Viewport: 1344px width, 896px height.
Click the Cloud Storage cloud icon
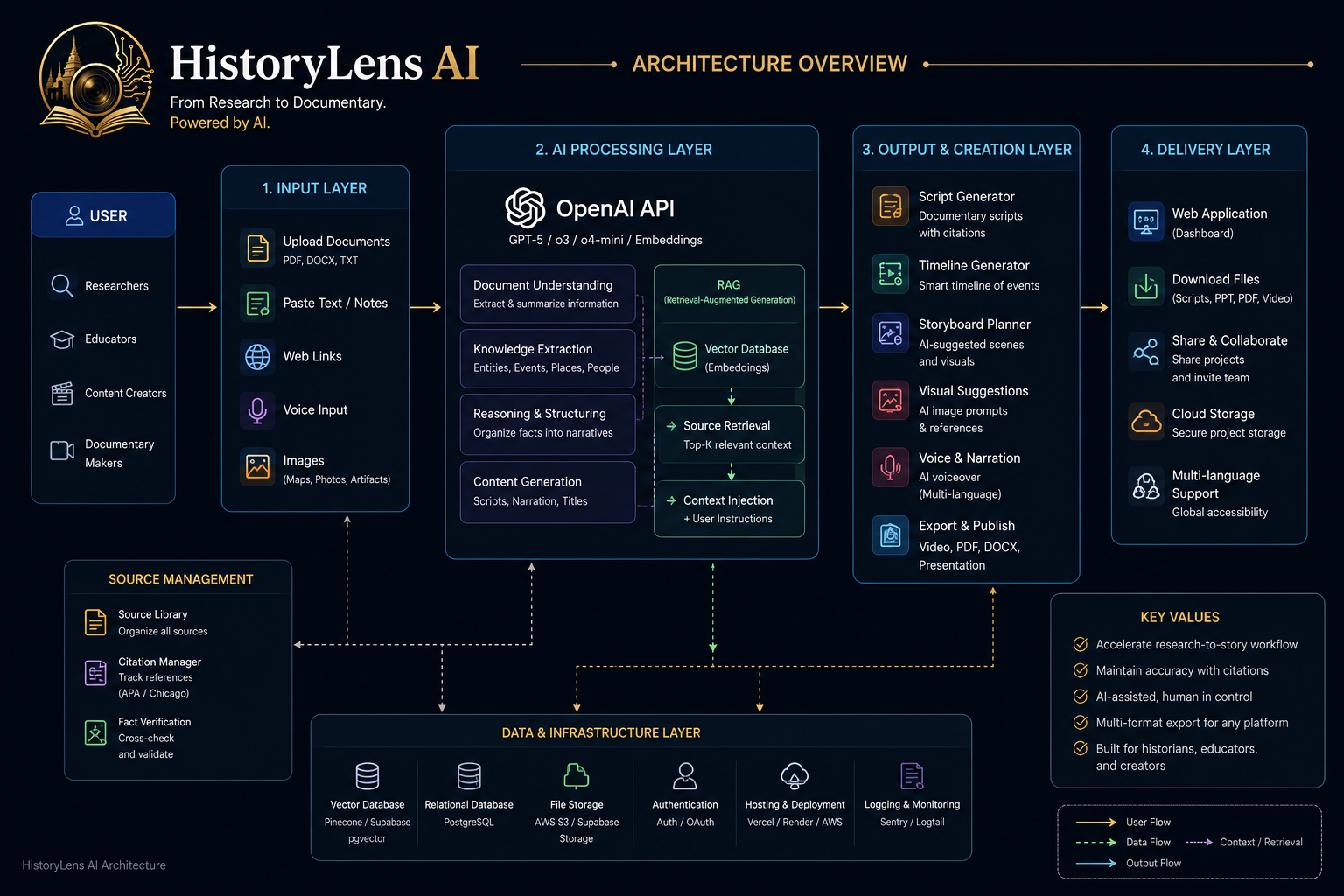(x=1145, y=422)
